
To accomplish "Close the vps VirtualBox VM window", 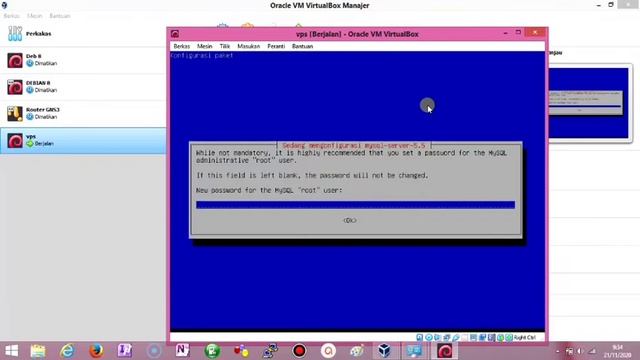I will (535, 33).
